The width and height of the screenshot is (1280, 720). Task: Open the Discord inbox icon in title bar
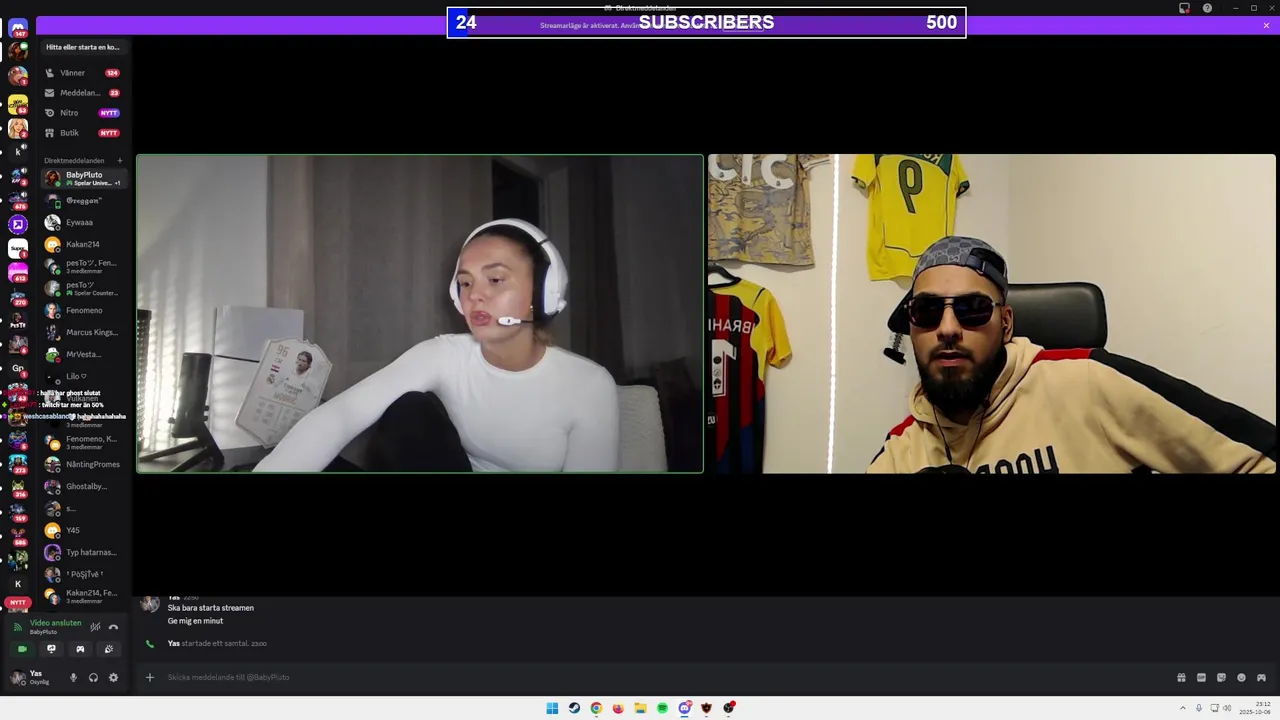(1185, 8)
